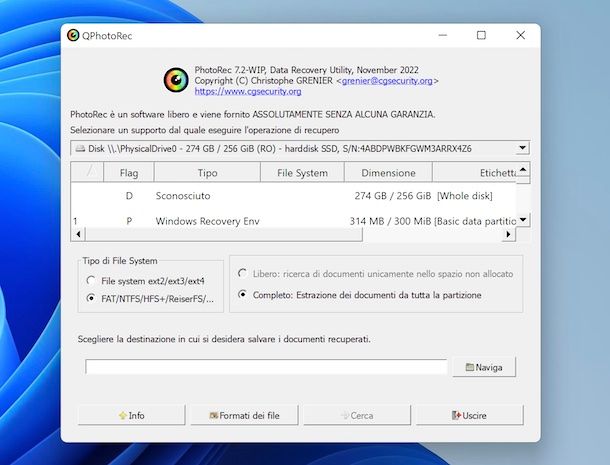Click the horizontal scroll left arrow
Screen dimensions: 610x465
(79, 234)
